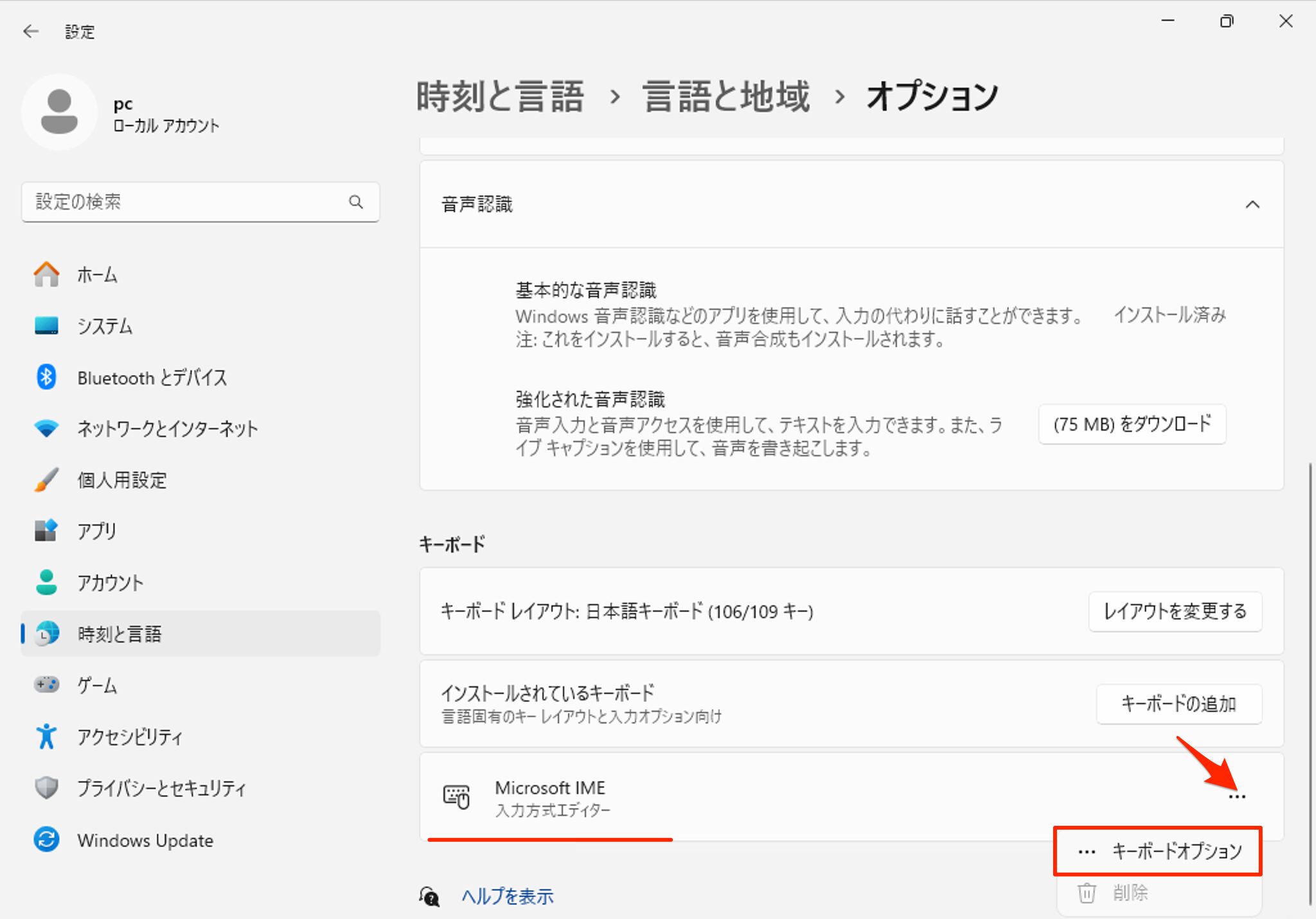Open the Microsoft IME more options menu
The width and height of the screenshot is (1316, 919).
[1236, 795]
